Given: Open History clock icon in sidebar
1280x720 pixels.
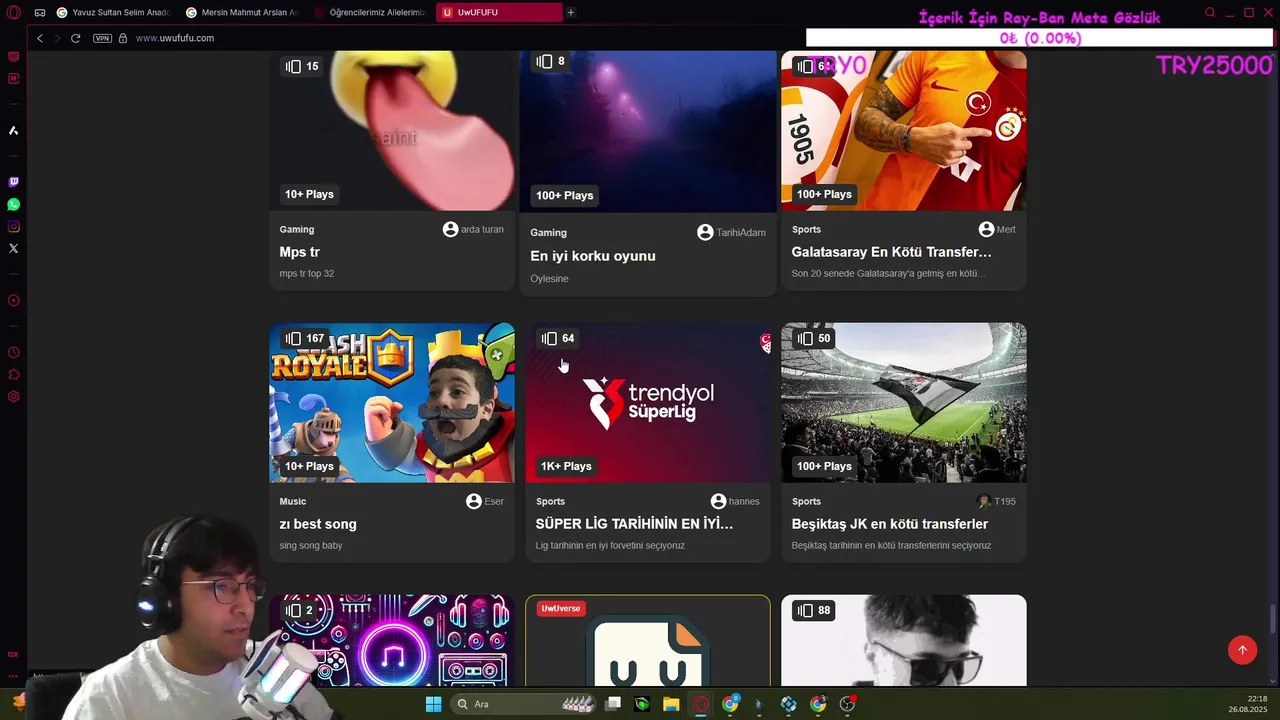Looking at the screenshot, I should coord(14,352).
